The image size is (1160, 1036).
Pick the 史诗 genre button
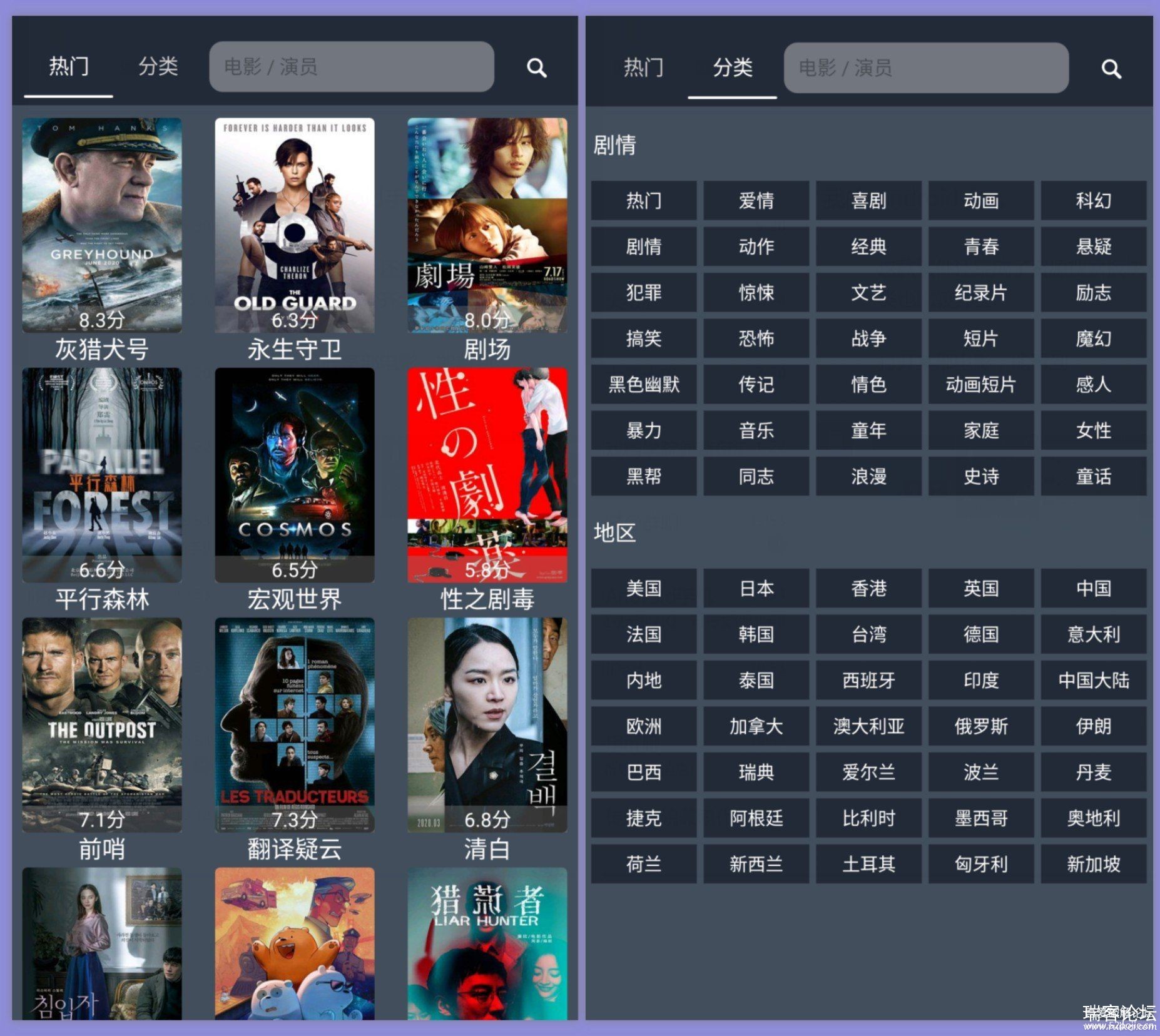[981, 477]
